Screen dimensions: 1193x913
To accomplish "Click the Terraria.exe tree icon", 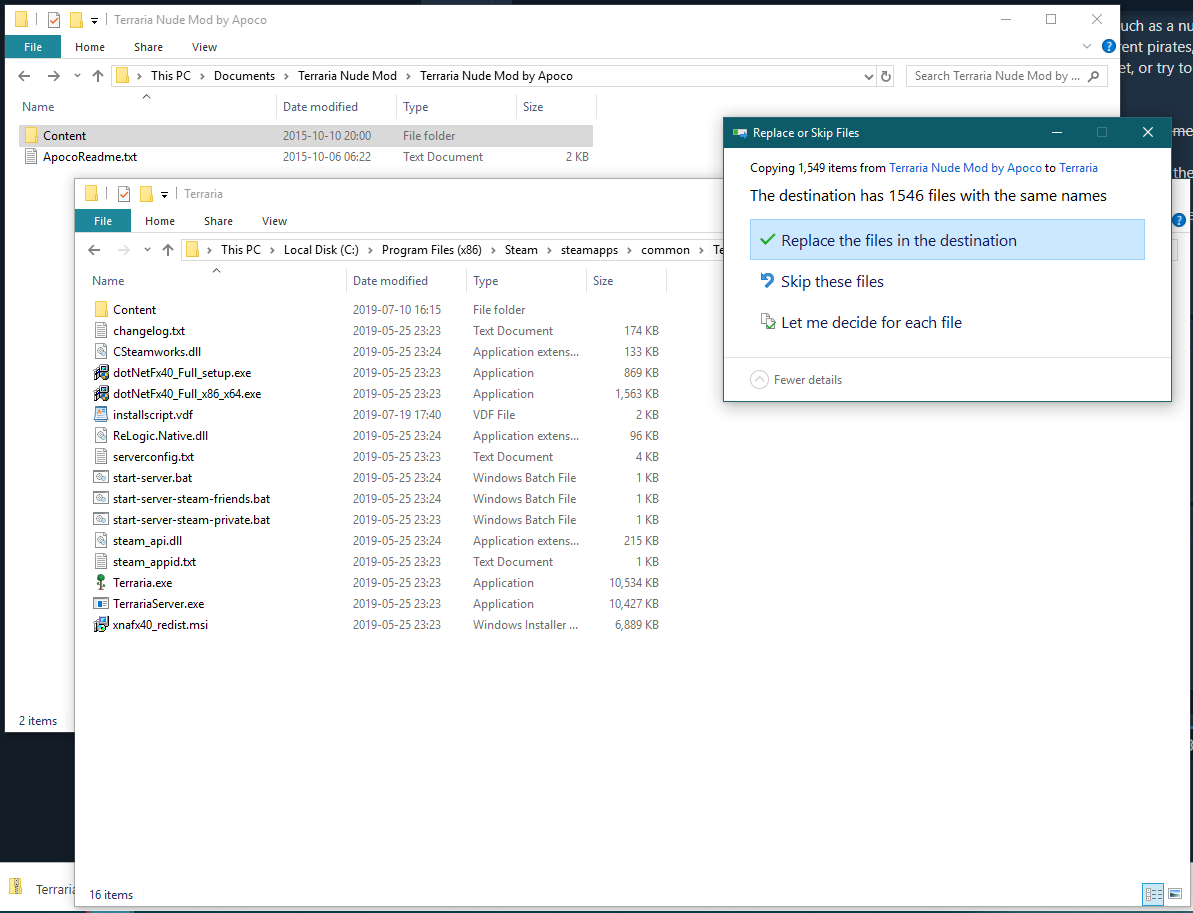I will point(100,583).
